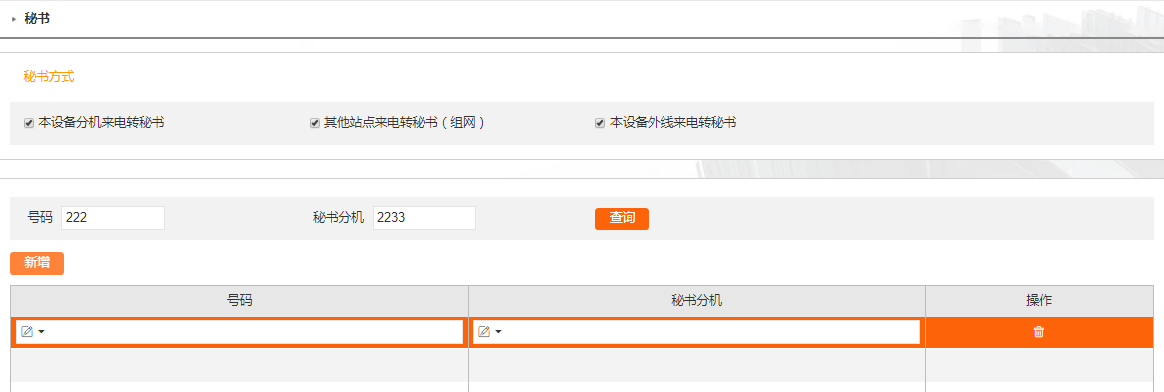Uncheck 其他站点来电转秘书（组网）option

click(x=315, y=123)
